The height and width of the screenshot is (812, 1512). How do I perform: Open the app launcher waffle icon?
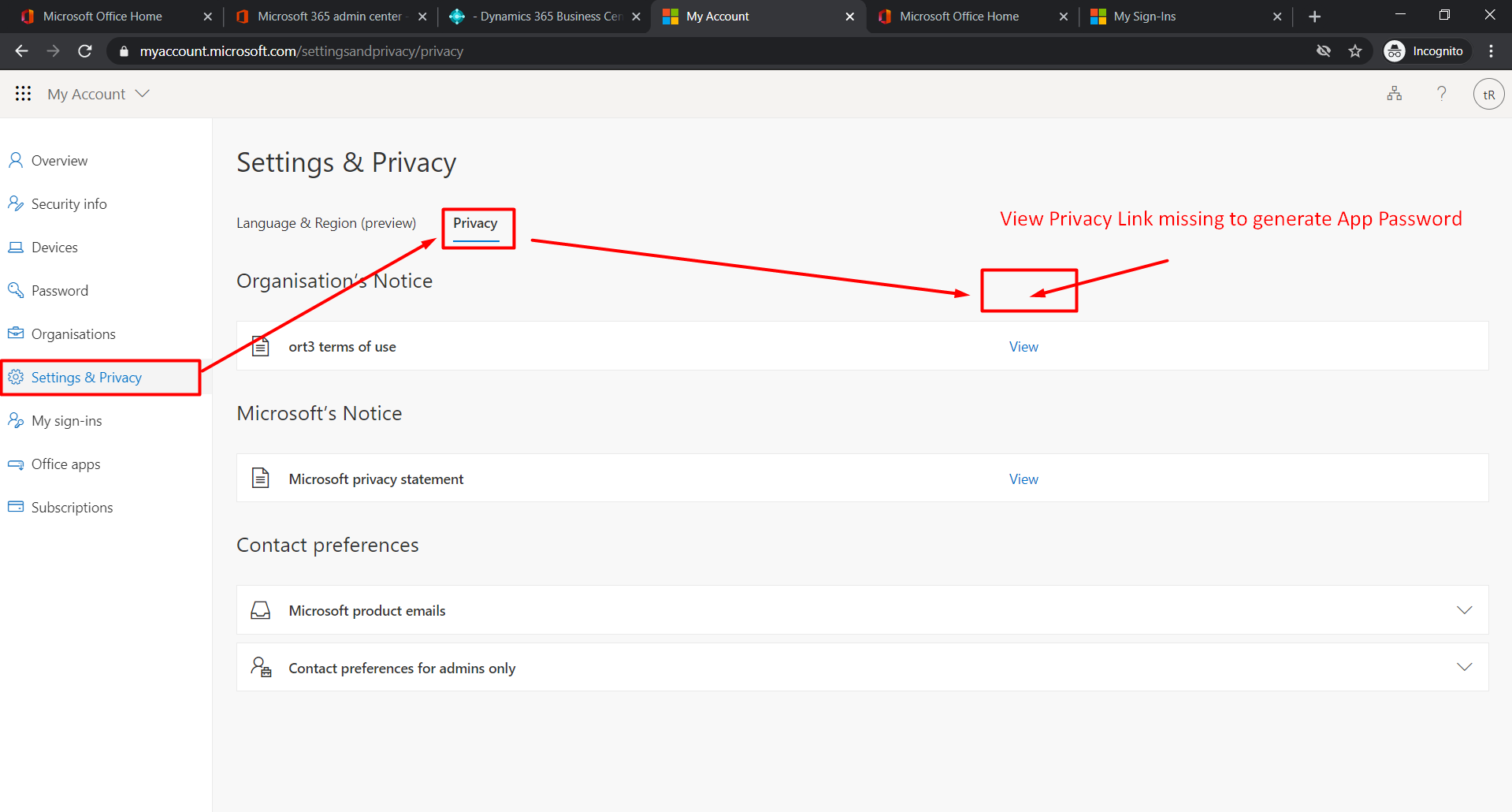coord(23,94)
